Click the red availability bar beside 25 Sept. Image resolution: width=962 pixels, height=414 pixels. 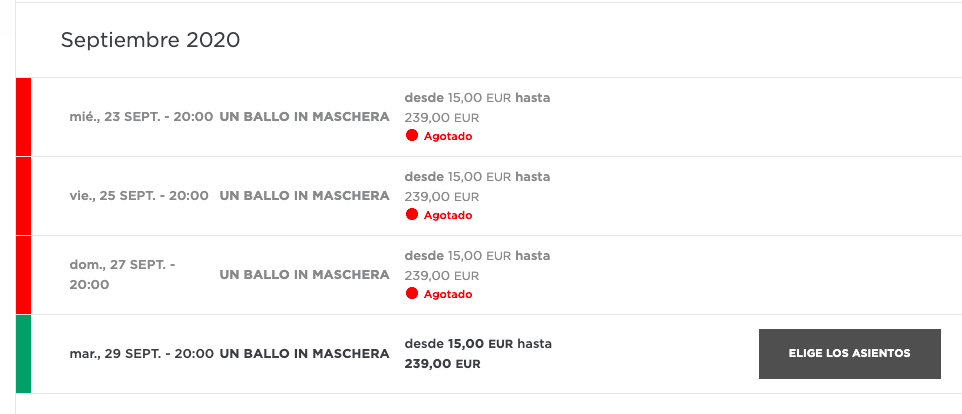pyautogui.click(x=23, y=196)
